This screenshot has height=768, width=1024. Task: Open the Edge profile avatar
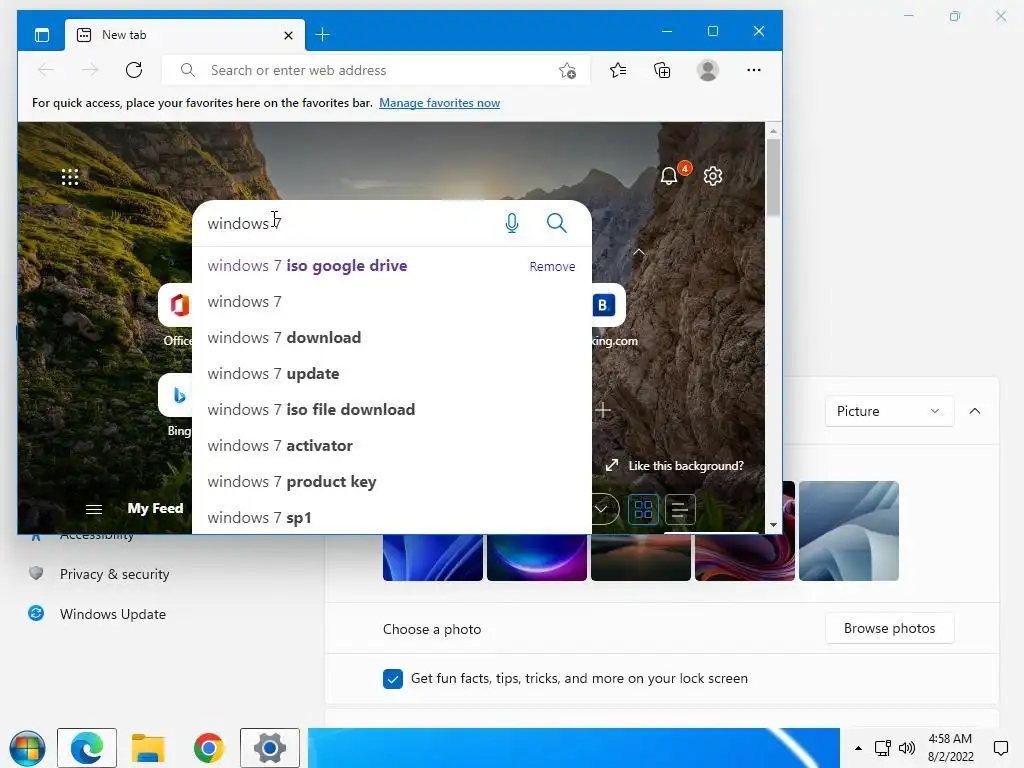708,70
